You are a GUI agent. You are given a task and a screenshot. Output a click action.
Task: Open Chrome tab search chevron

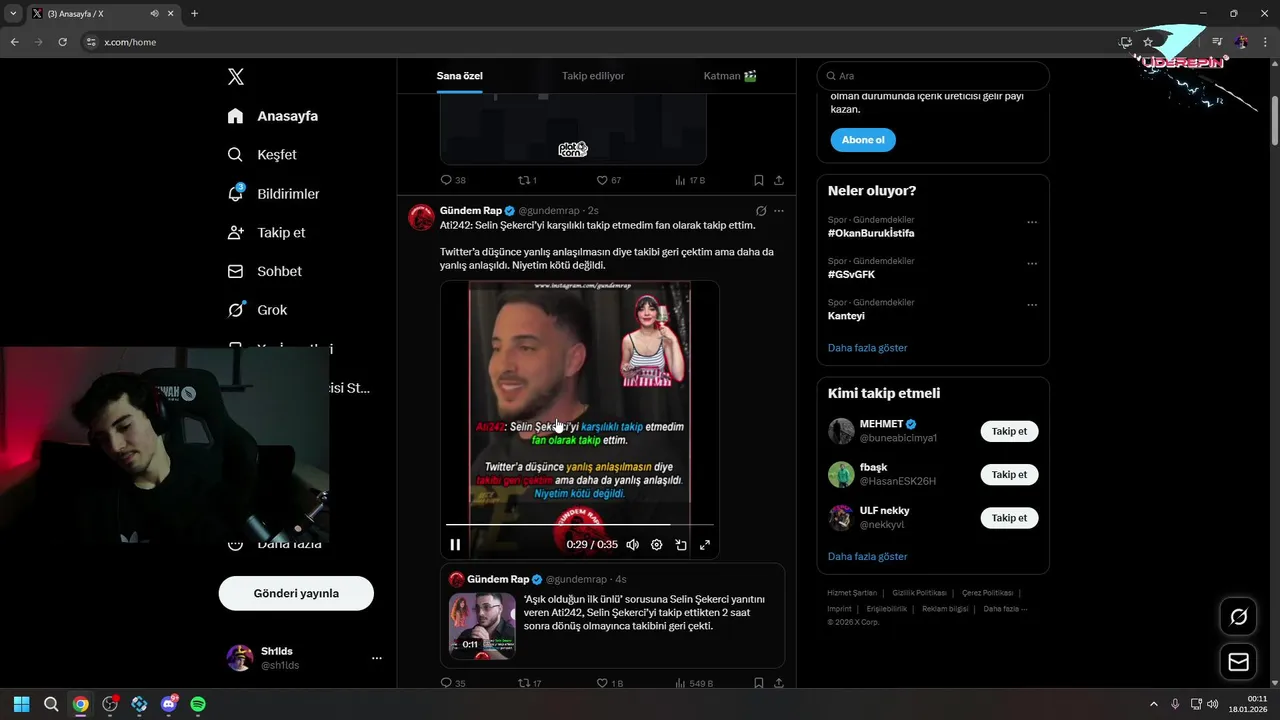(13, 13)
